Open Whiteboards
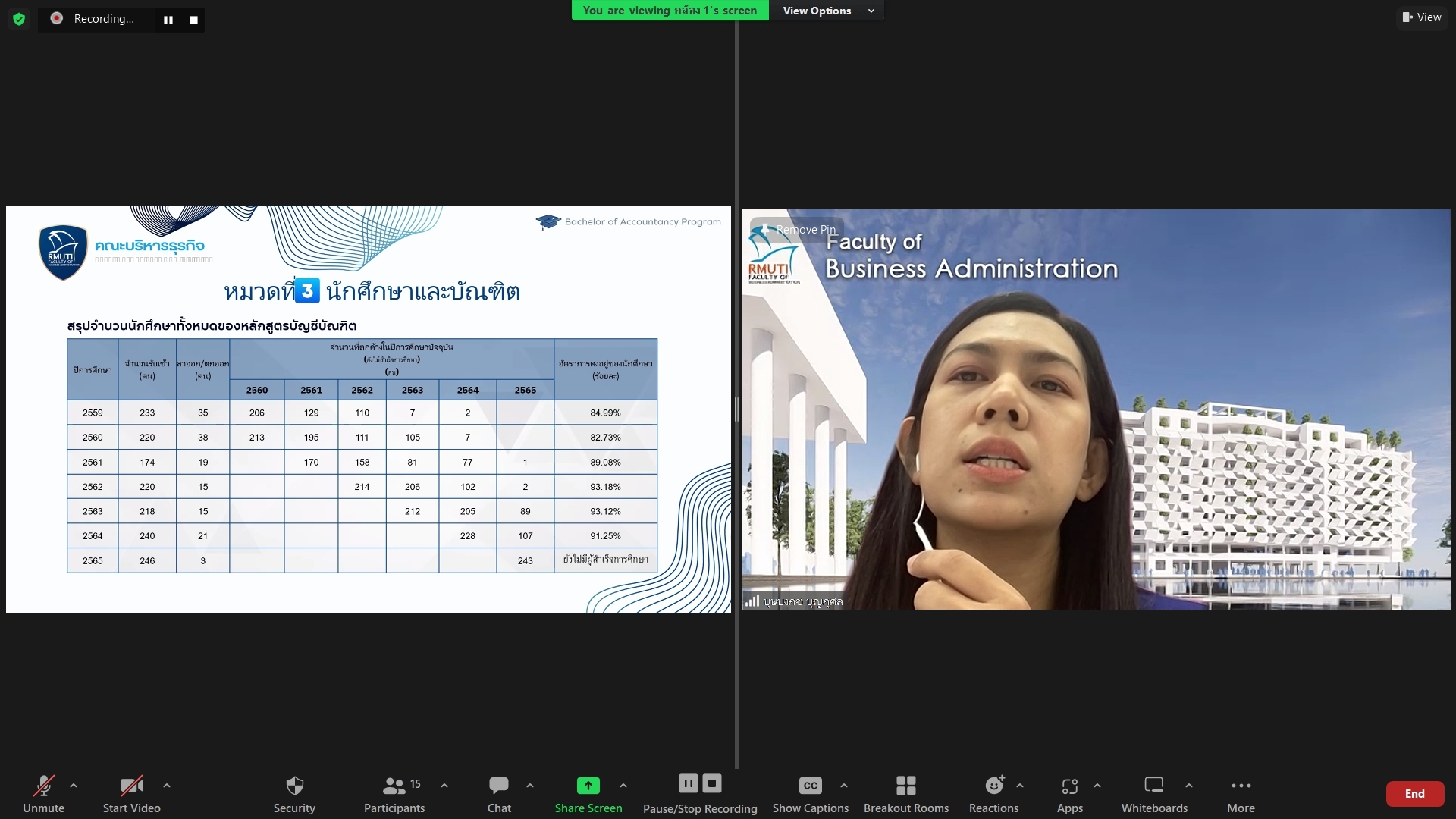Viewport: 1456px width, 819px height. pyautogui.click(x=1154, y=794)
